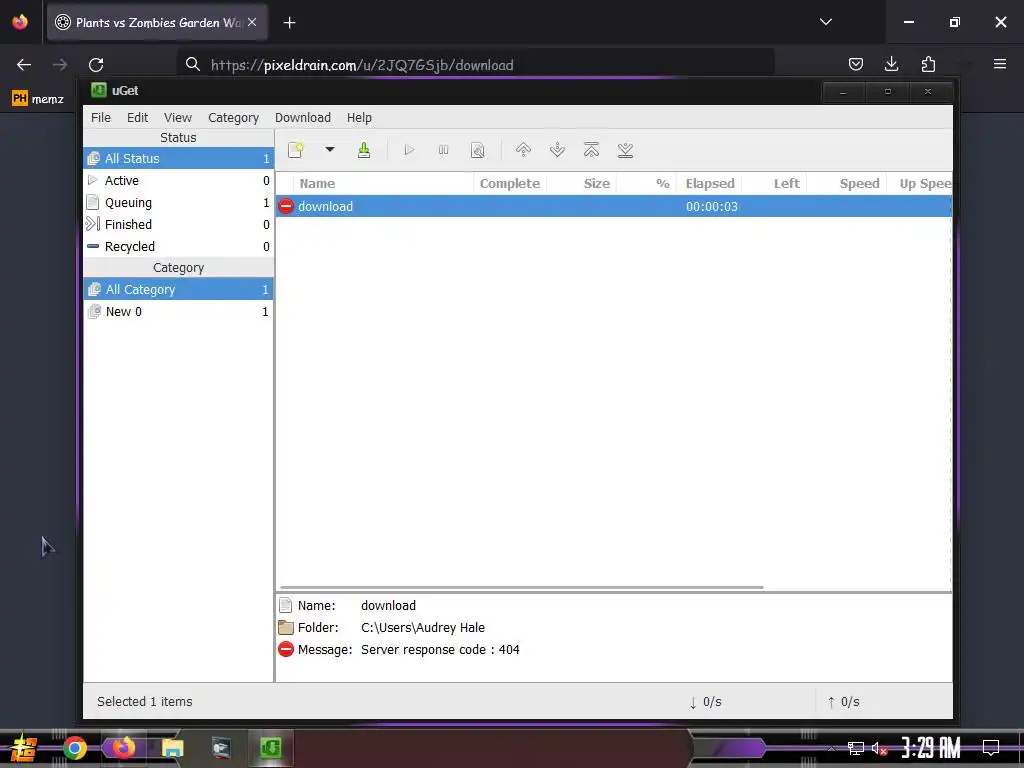The image size is (1024, 768).
Task: Click the Selected 1 items status text
Action: 145,701
